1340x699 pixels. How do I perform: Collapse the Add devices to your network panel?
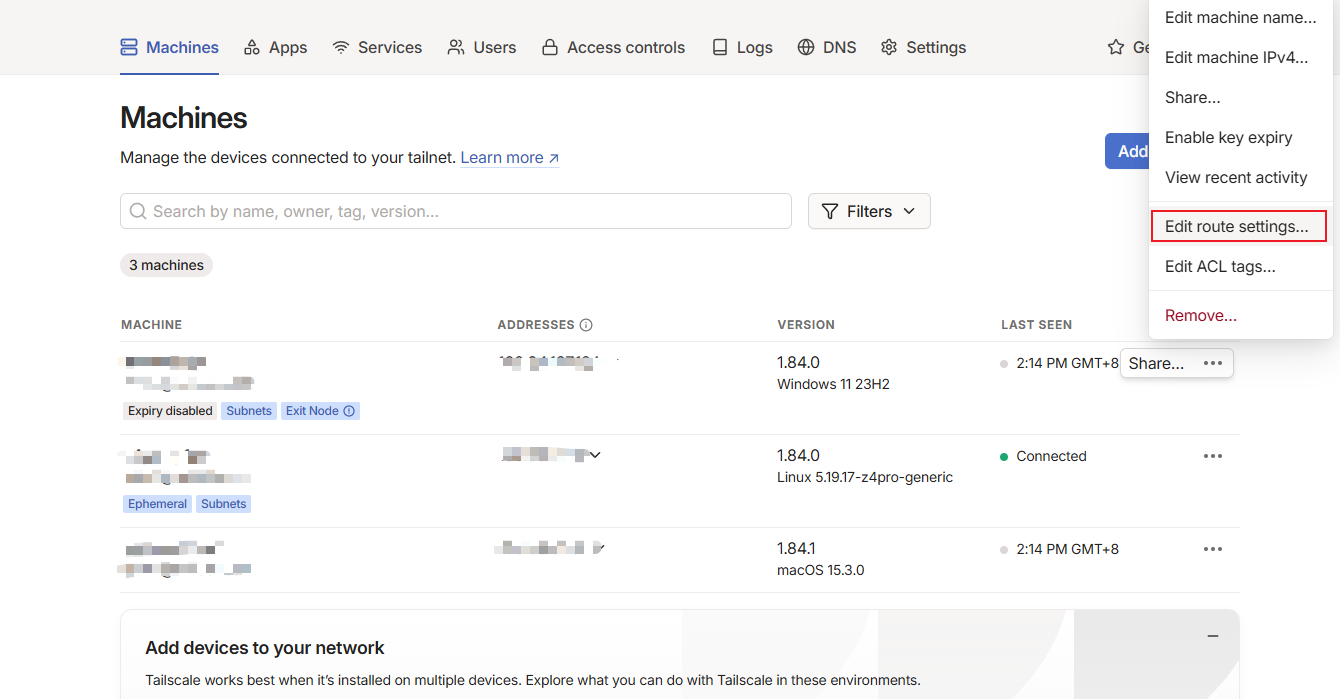tap(1213, 636)
